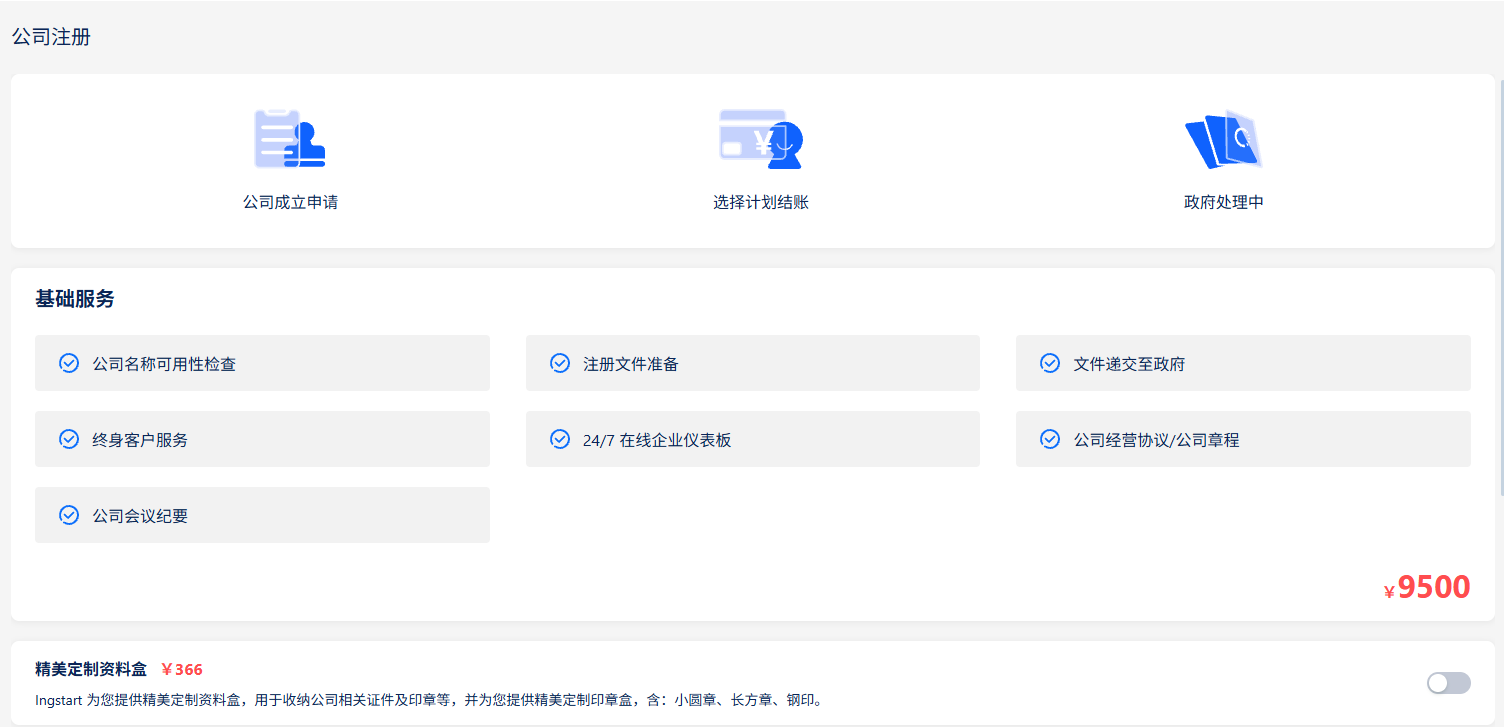Screen dimensions: 1504x727
Task: Click check icon beside 24/7 在线企业仪表板
Action: click(560, 439)
